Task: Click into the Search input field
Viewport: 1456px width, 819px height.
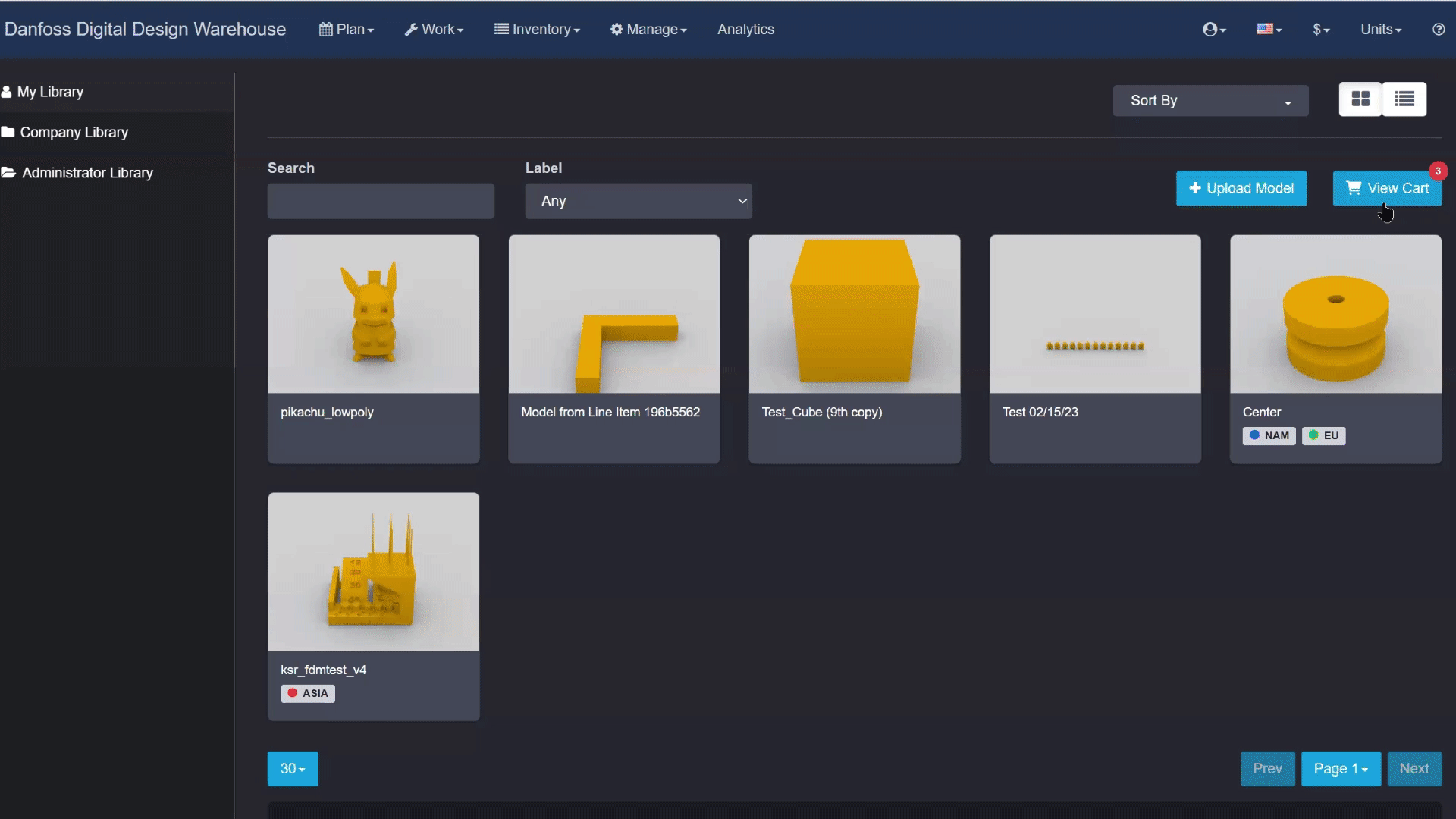Action: pos(381,201)
